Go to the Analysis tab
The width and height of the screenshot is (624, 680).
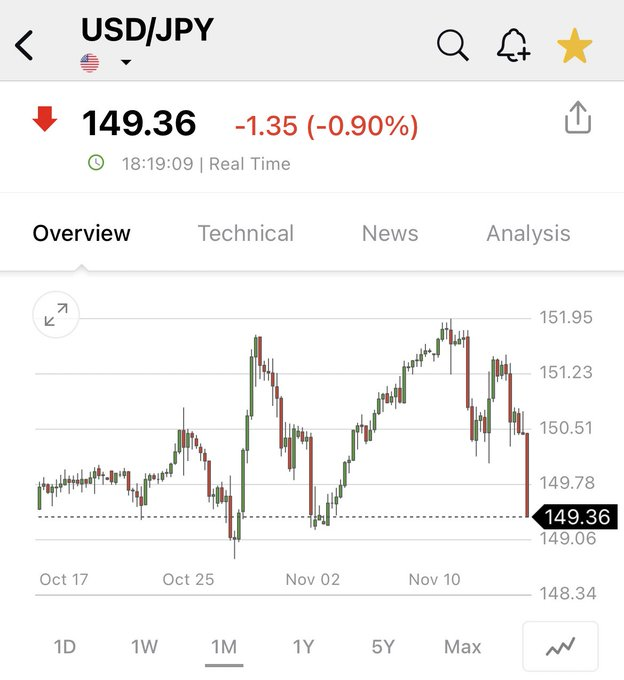[528, 233]
